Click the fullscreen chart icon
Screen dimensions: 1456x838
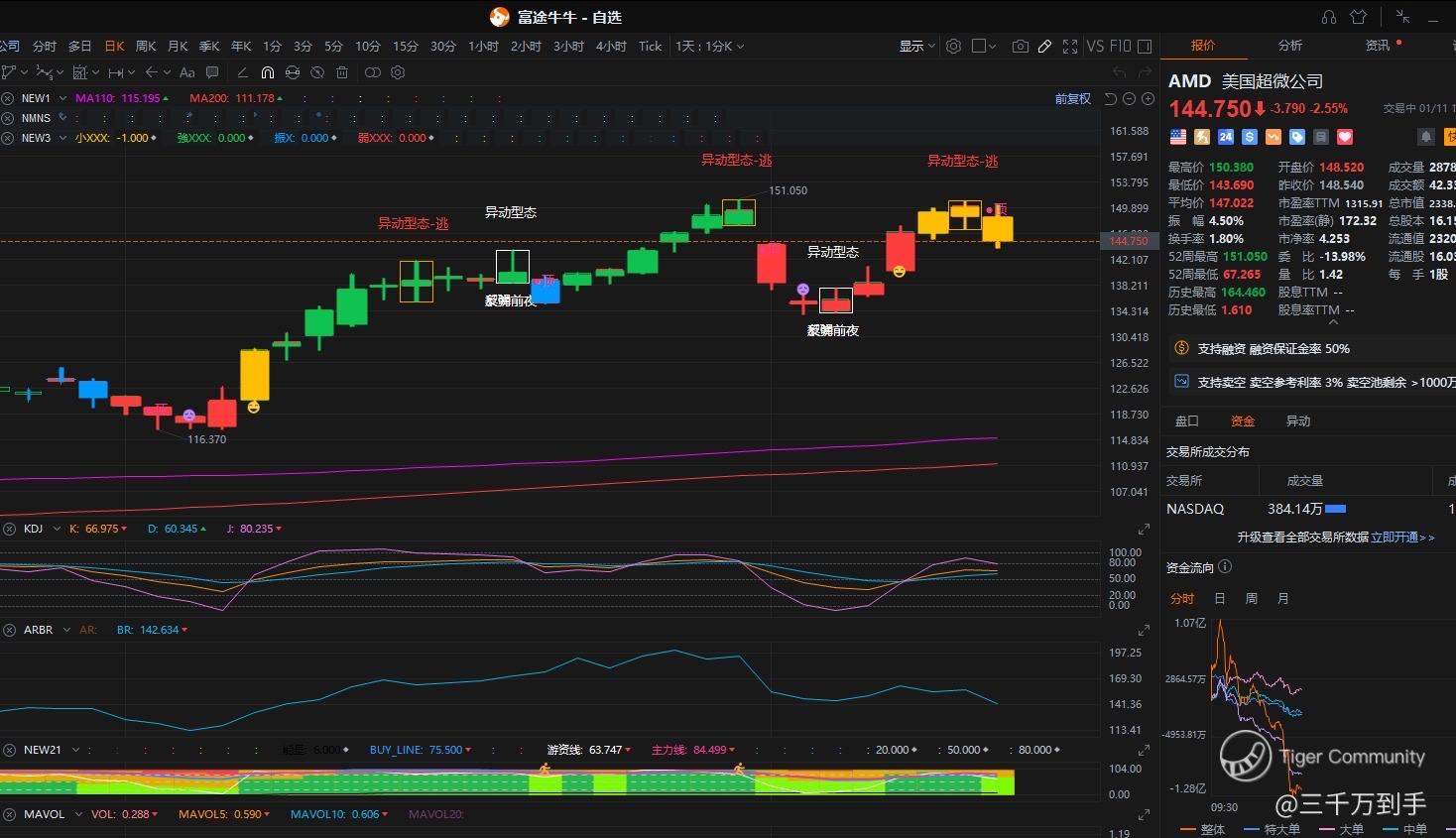pyautogui.click(x=1070, y=47)
